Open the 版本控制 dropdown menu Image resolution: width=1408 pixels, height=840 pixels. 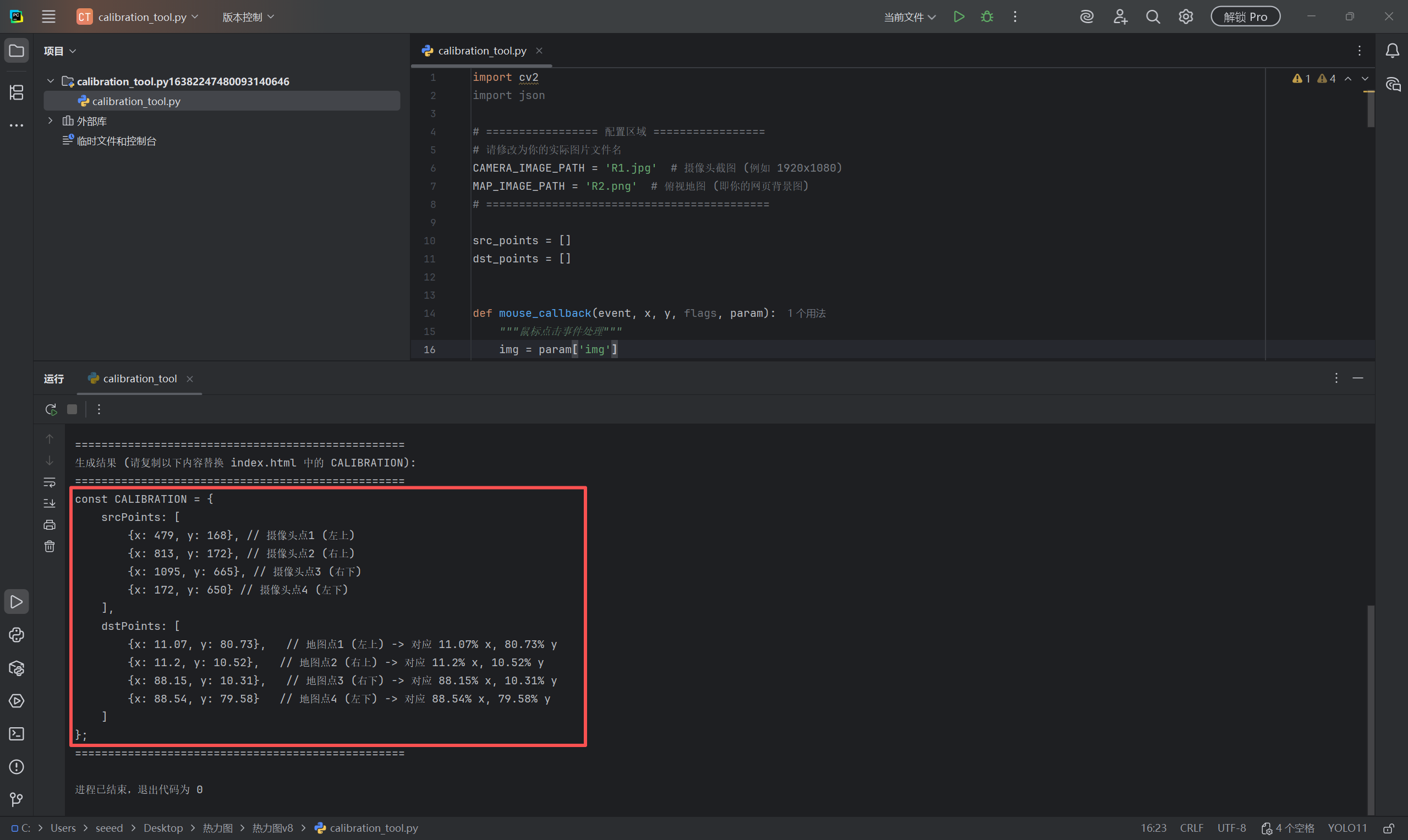pyautogui.click(x=248, y=17)
